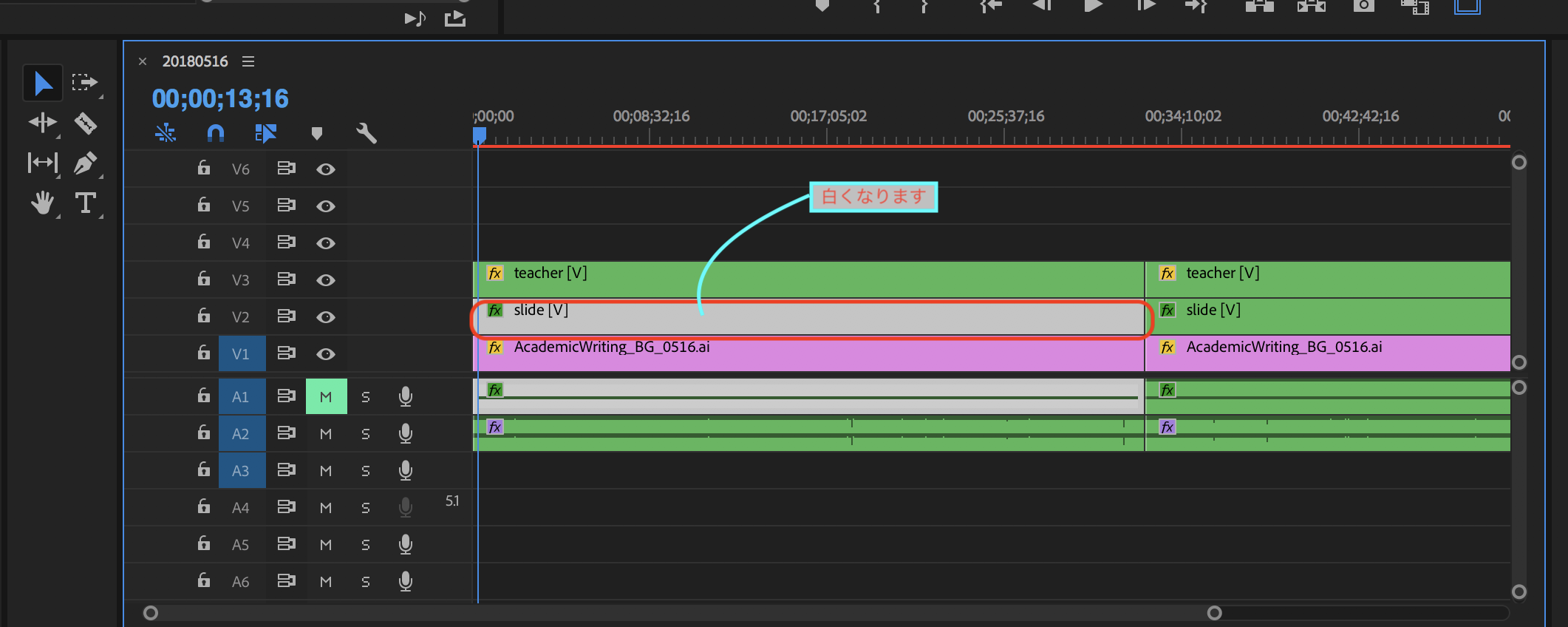Toggle lock on track A4
The height and width of the screenshot is (627, 1568).
point(204,507)
